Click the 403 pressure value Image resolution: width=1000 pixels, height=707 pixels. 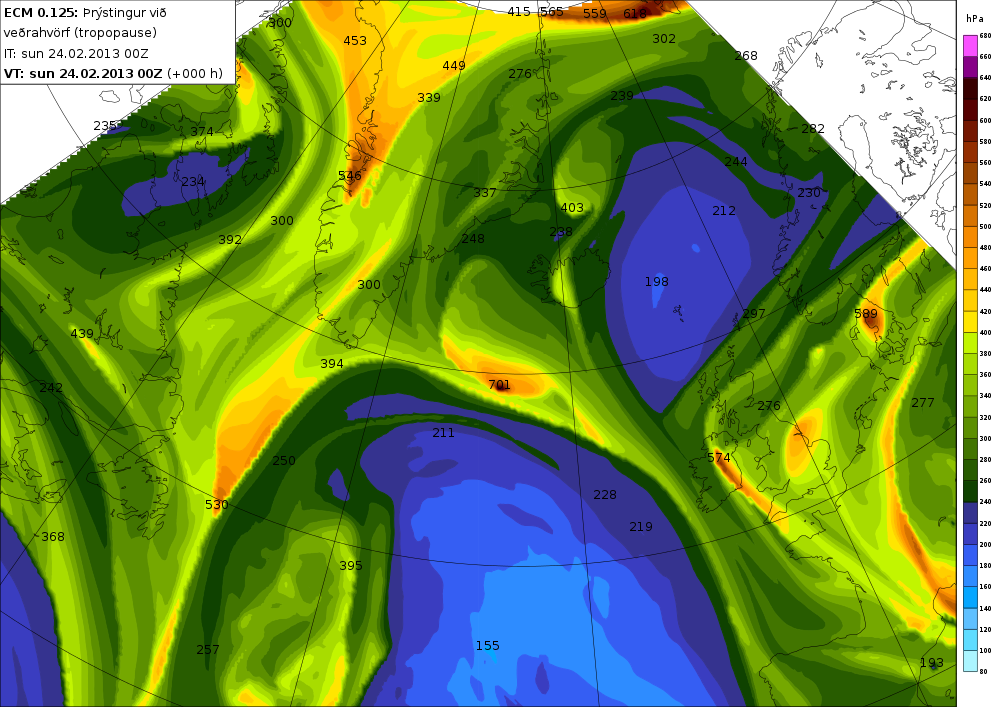pos(572,207)
